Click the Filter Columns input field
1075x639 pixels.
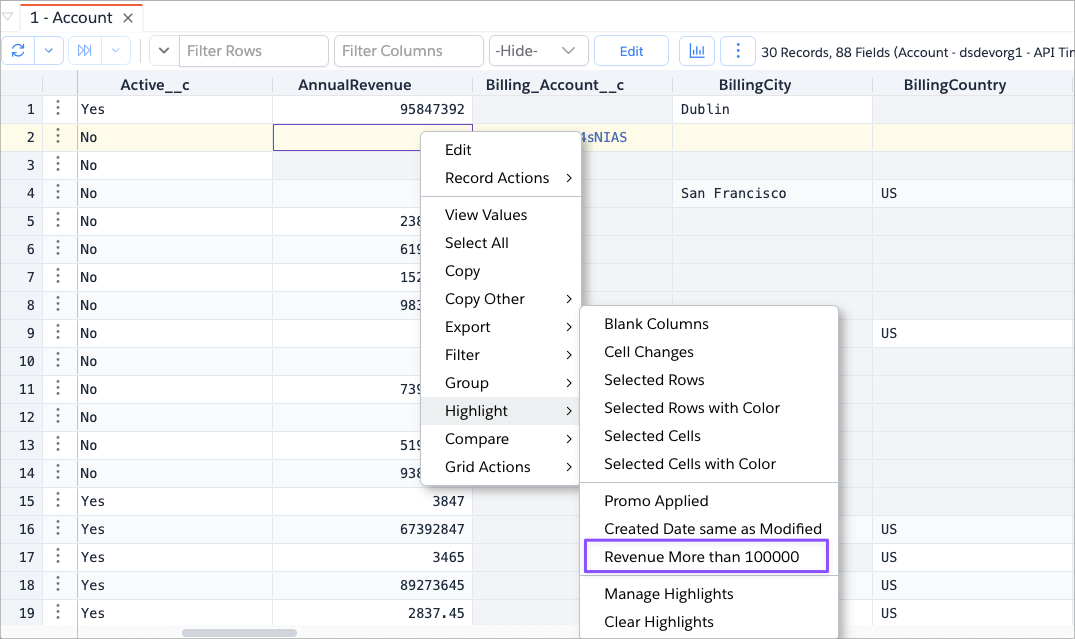click(x=409, y=51)
